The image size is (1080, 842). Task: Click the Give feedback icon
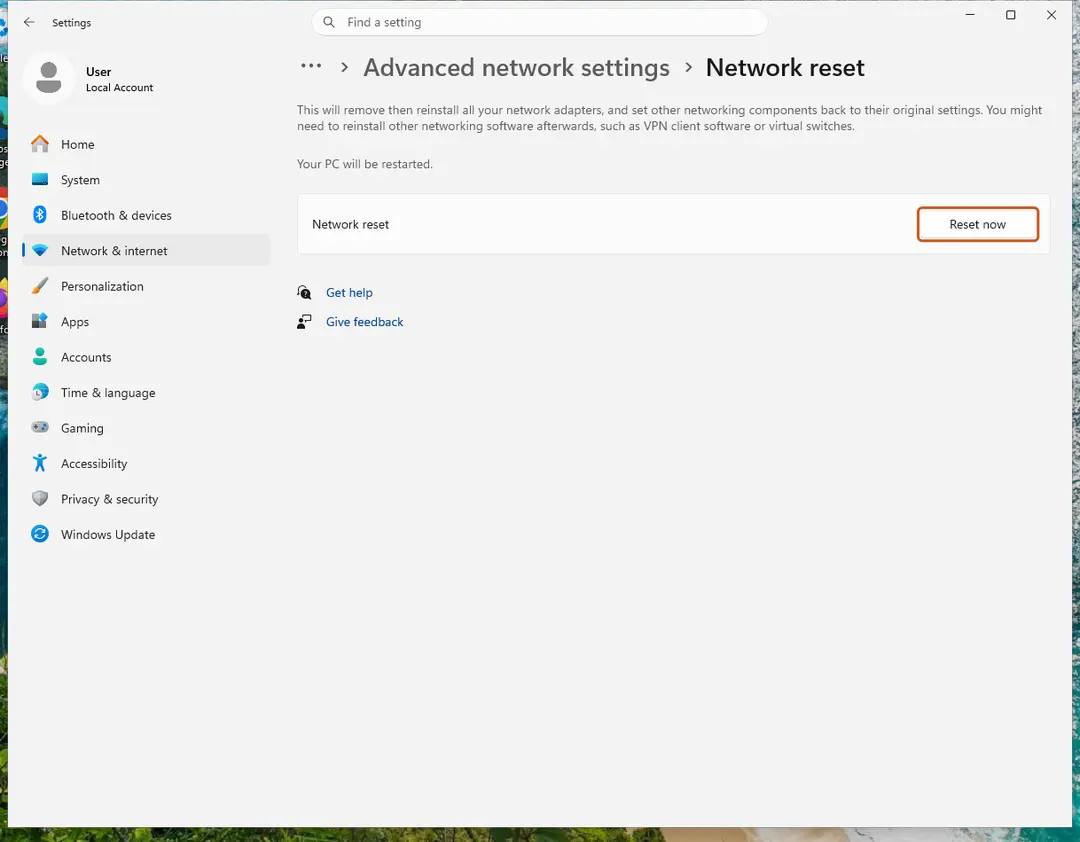304,322
